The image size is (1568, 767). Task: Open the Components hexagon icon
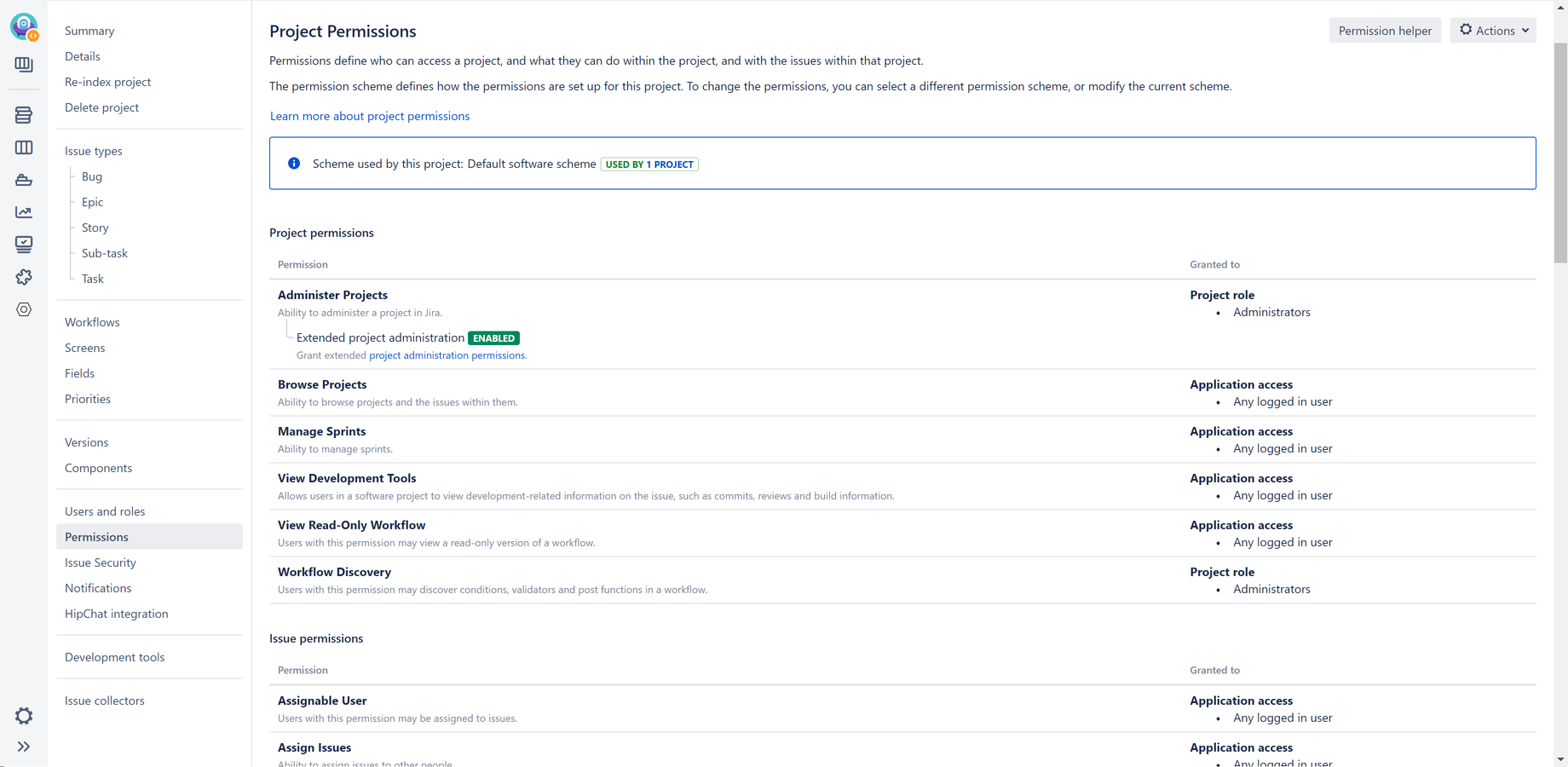click(24, 309)
